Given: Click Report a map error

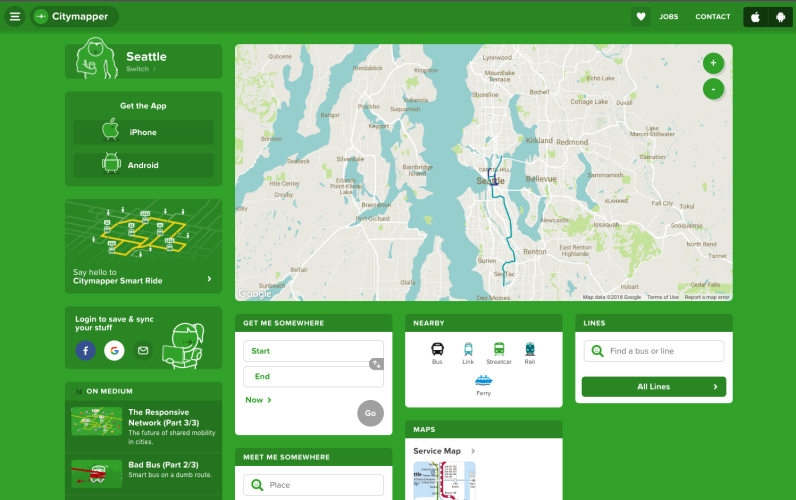Looking at the screenshot, I should pyautogui.click(x=707, y=297).
